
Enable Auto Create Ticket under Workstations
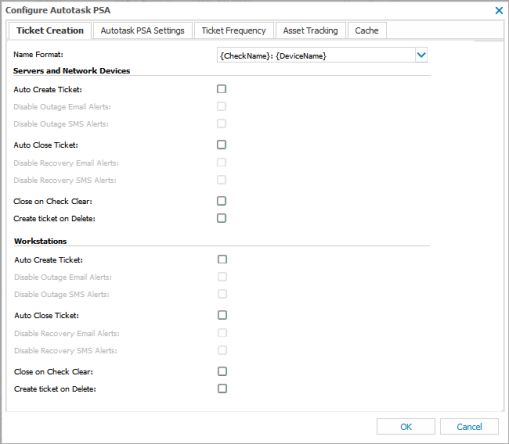click(222, 259)
